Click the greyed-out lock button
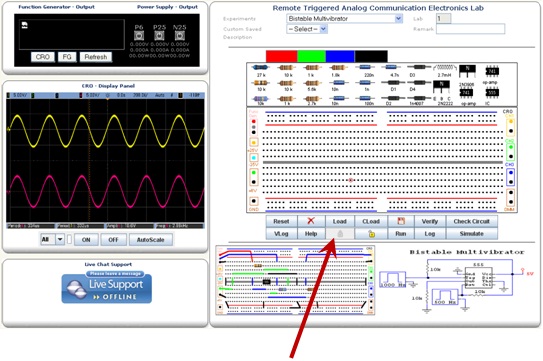 tap(340, 234)
